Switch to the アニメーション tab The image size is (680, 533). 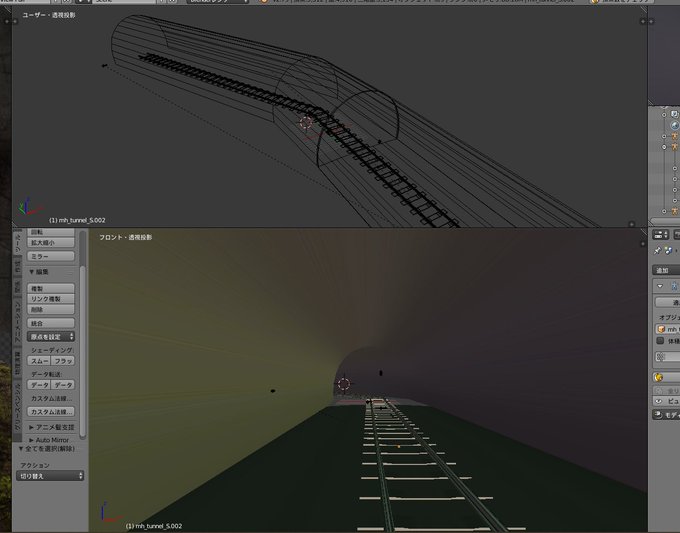point(17,321)
